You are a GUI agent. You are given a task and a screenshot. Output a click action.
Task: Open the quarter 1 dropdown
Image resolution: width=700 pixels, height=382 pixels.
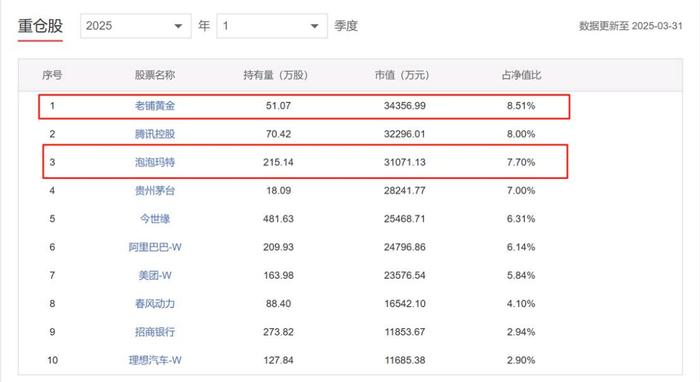(272, 26)
